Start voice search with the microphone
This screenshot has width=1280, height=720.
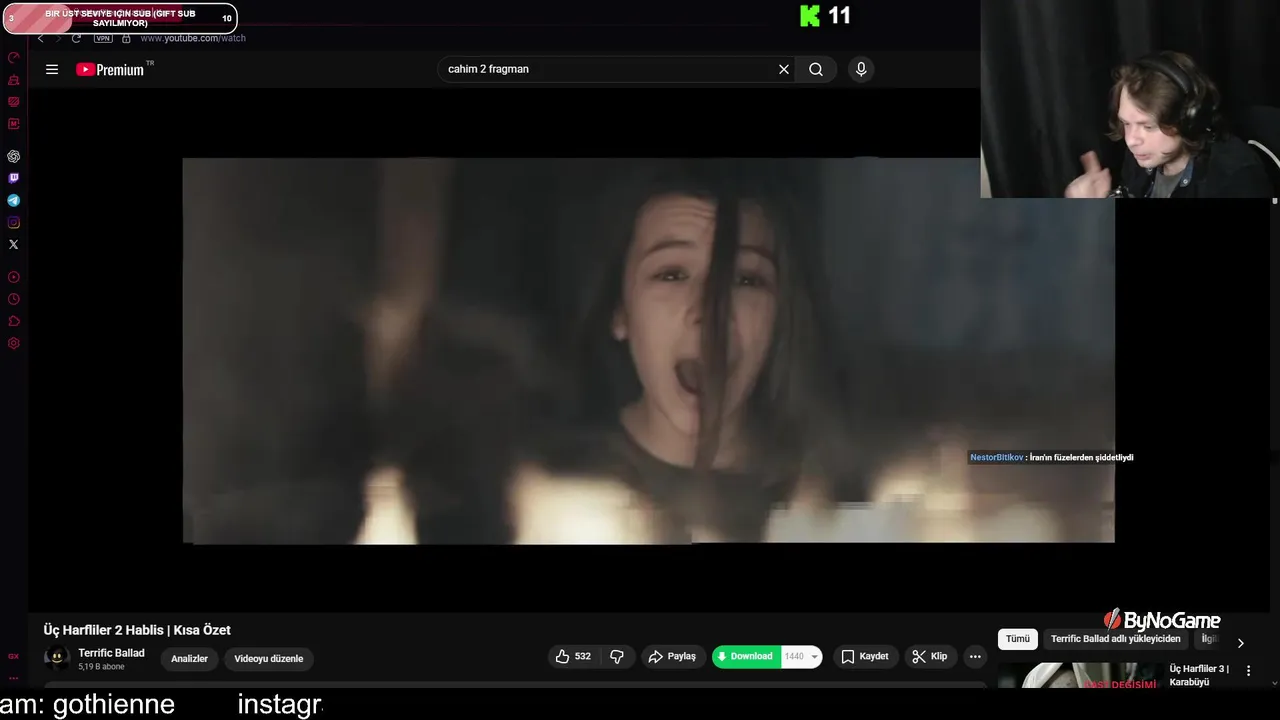coord(861,69)
